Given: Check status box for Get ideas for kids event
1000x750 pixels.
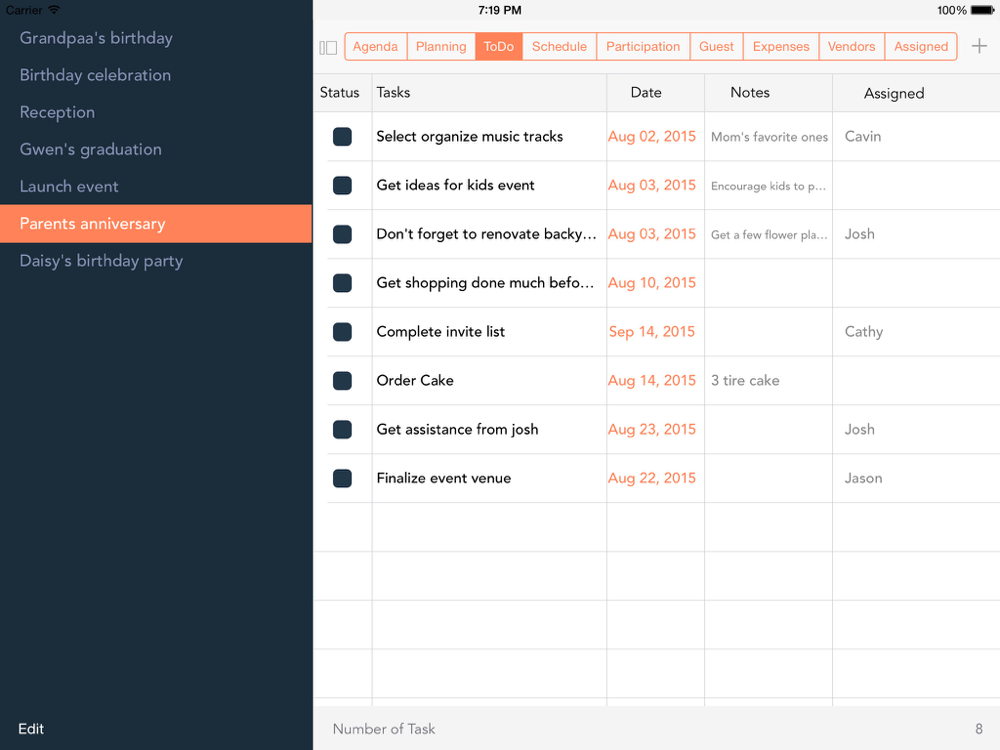Looking at the screenshot, I should [342, 186].
